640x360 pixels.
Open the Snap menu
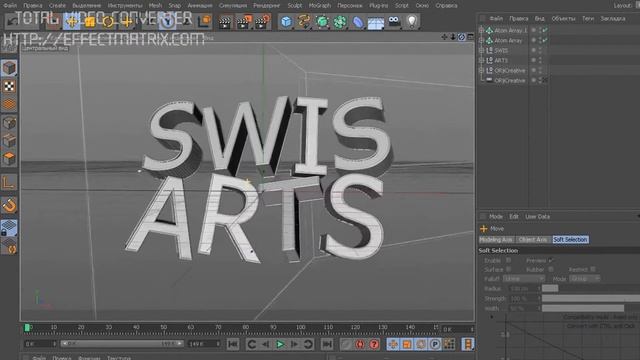[x=175, y=6]
